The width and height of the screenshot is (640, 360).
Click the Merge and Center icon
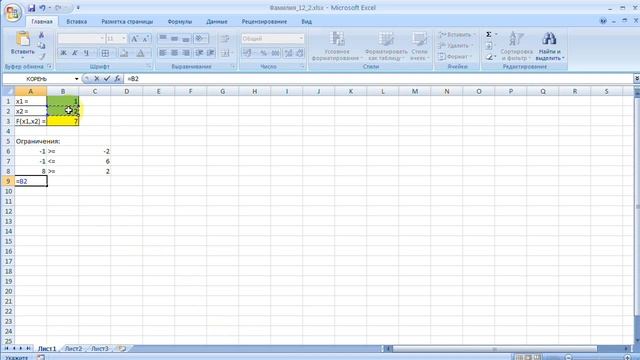(225, 53)
